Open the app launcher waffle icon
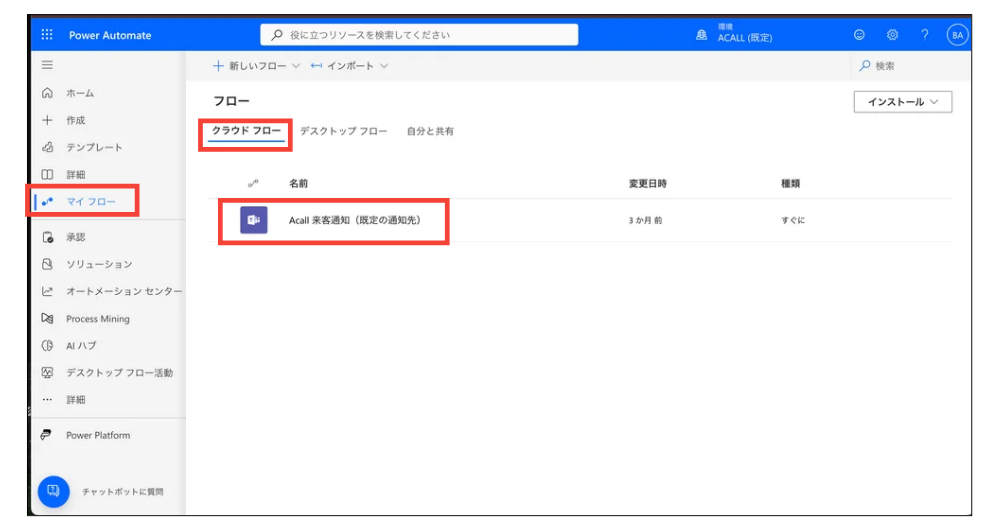 pyautogui.click(x=47, y=35)
